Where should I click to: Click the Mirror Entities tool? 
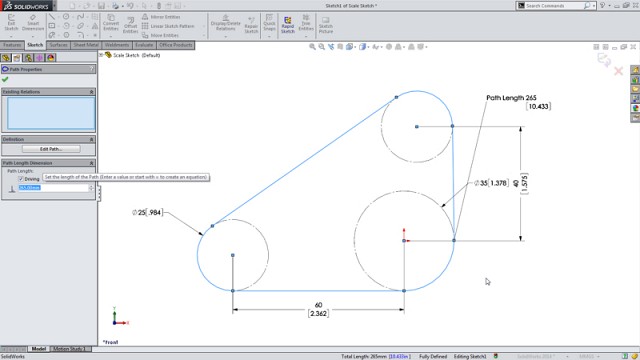[161, 17]
